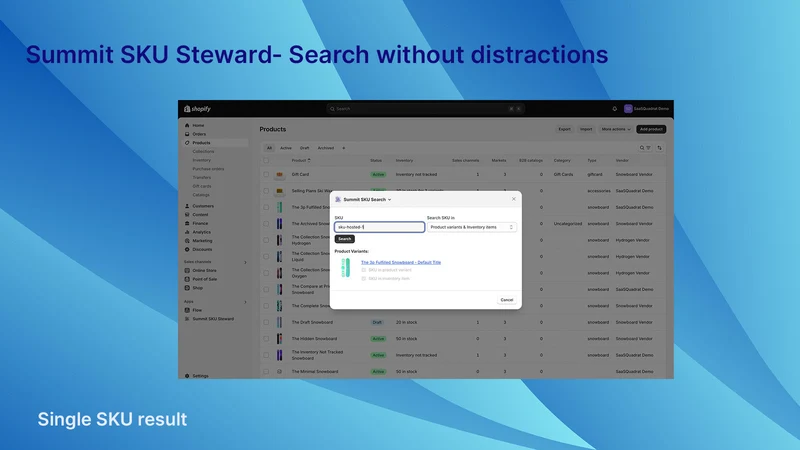800x450 pixels.
Task: Open Content in the sidebar
Action: (200, 214)
